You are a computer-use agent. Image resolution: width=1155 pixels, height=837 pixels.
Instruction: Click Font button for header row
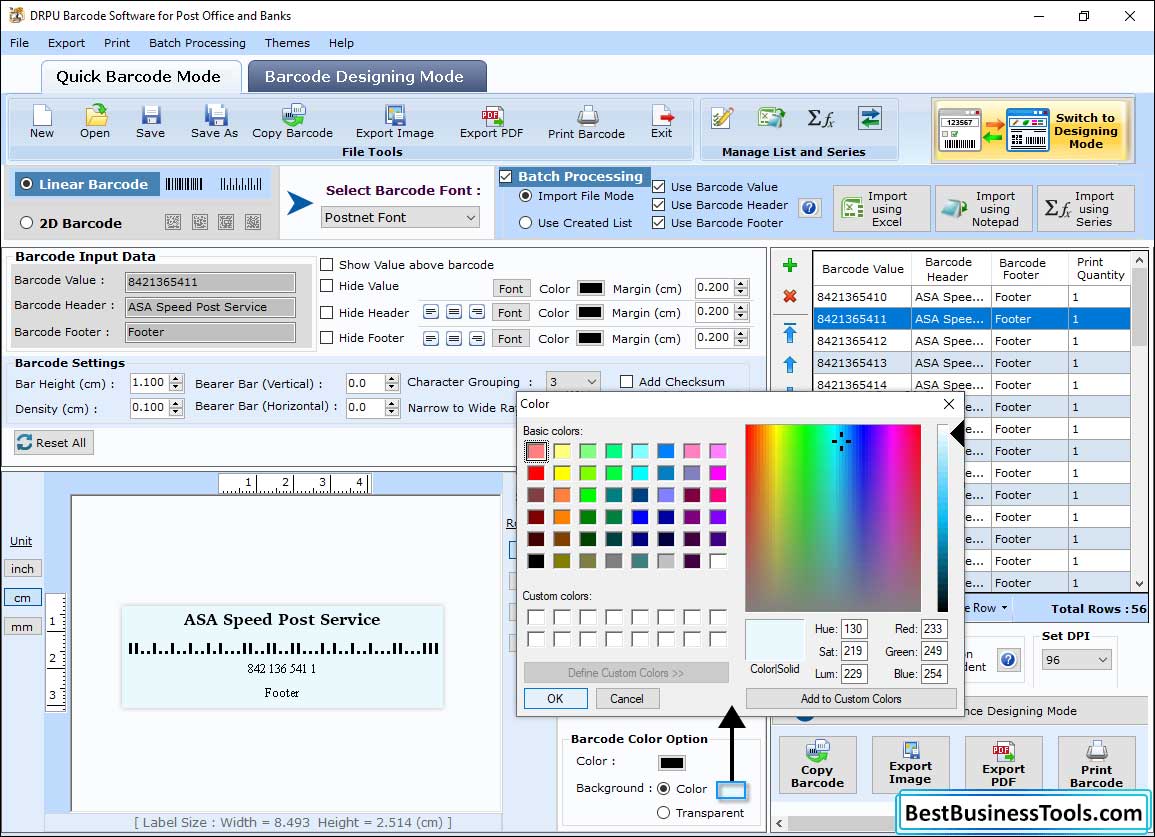510,312
